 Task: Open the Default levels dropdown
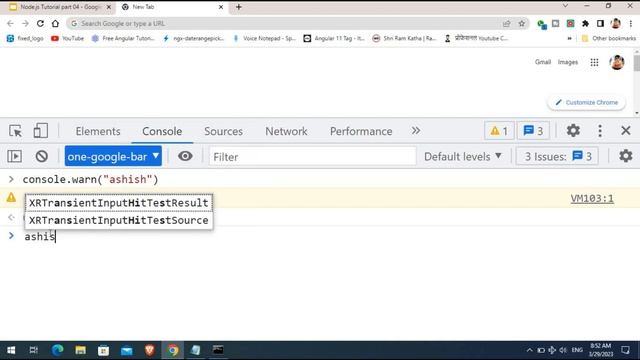click(x=462, y=157)
